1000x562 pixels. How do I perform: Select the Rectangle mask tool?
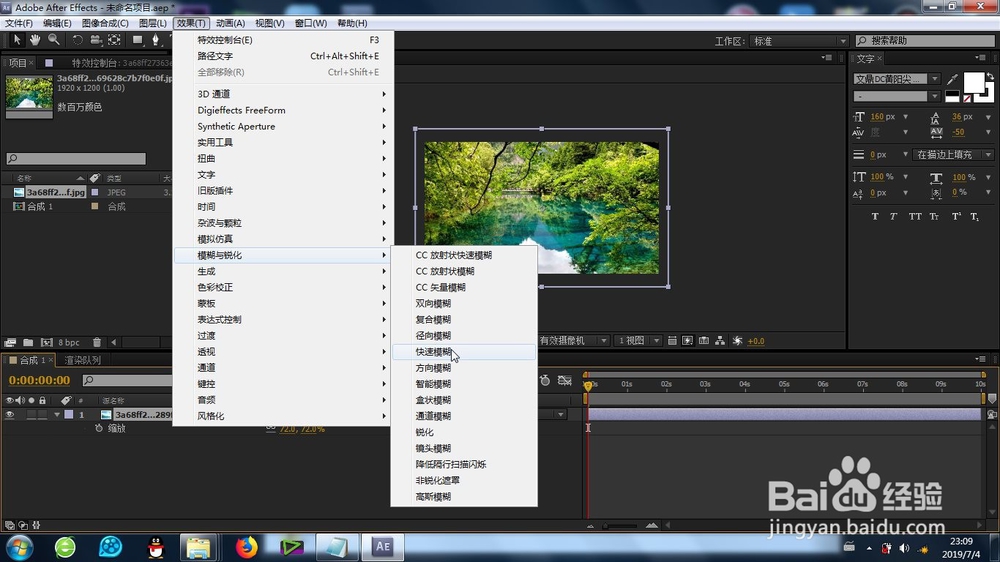coord(137,40)
